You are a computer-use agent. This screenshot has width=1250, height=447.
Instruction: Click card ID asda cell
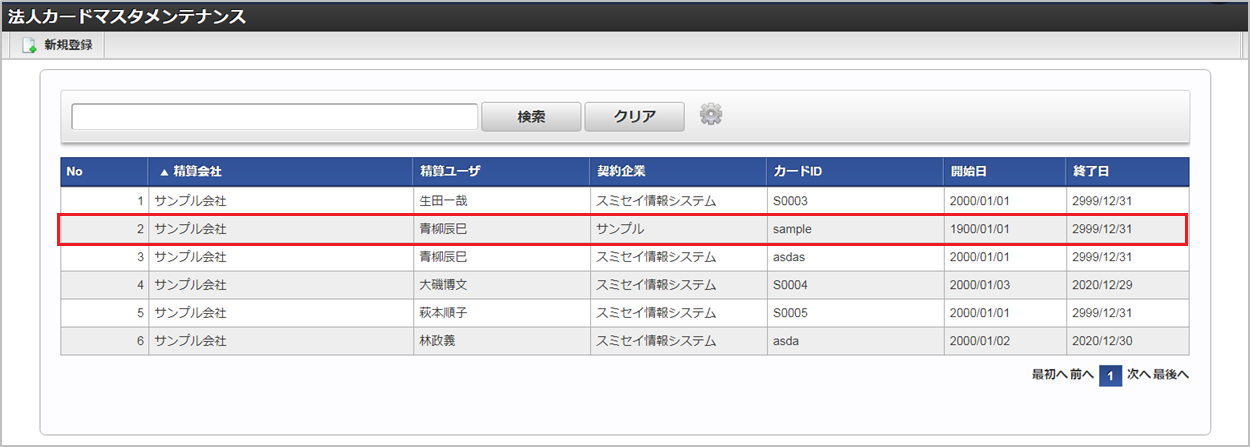pyautogui.click(x=855, y=341)
